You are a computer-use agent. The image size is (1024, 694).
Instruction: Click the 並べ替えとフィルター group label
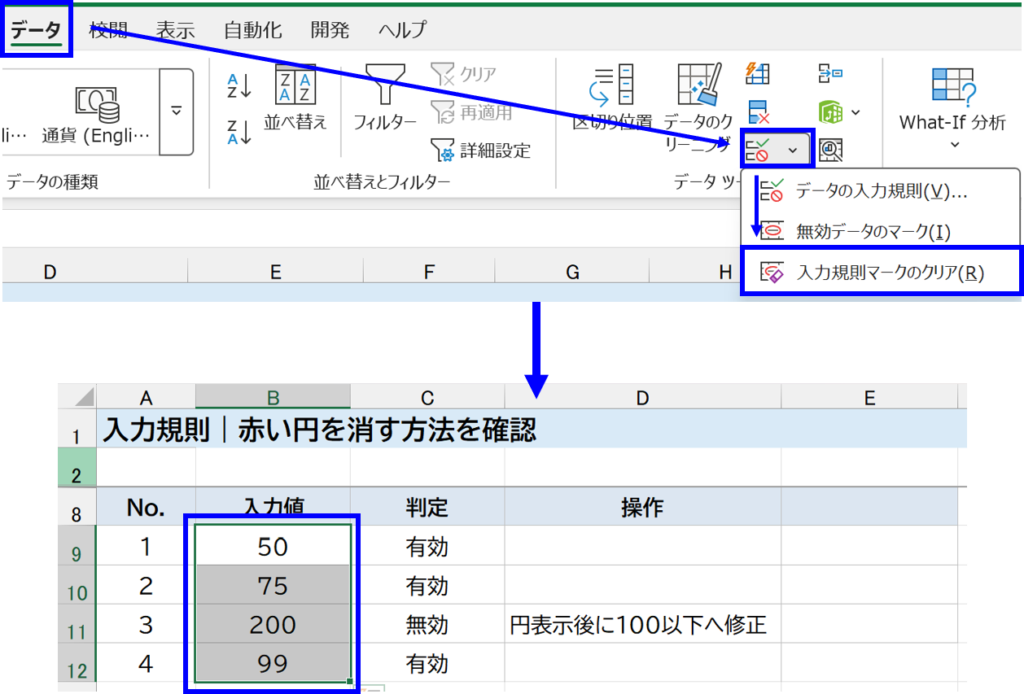(x=382, y=182)
